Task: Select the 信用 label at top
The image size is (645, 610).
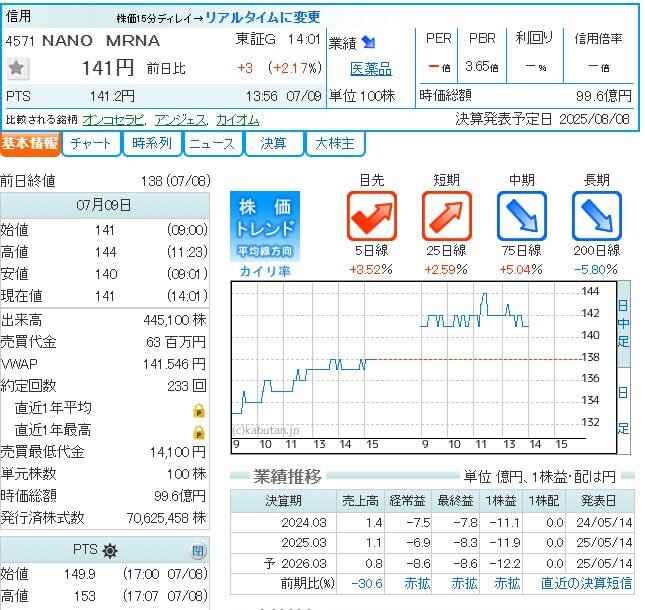Action: (18, 16)
